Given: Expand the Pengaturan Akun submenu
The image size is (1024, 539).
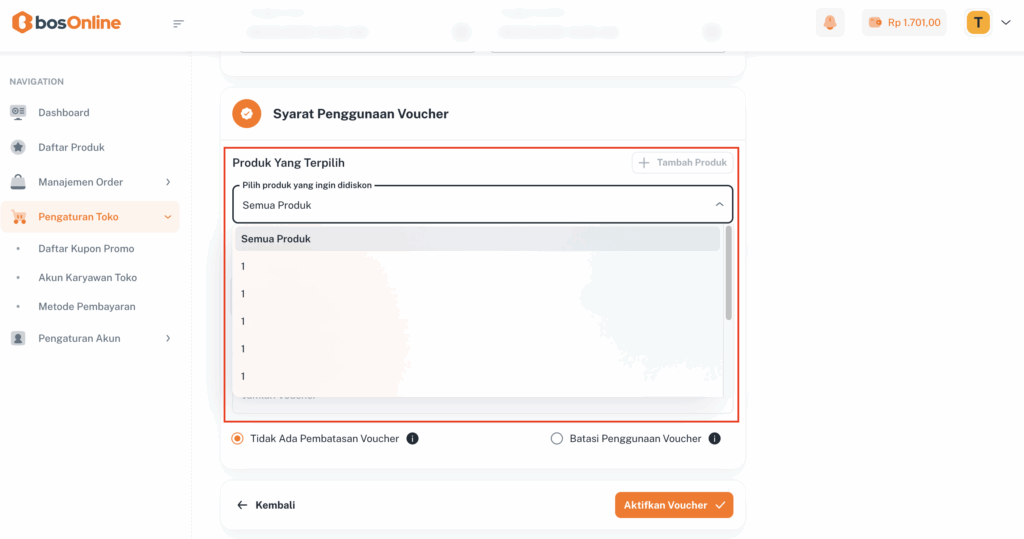Looking at the screenshot, I should point(168,338).
